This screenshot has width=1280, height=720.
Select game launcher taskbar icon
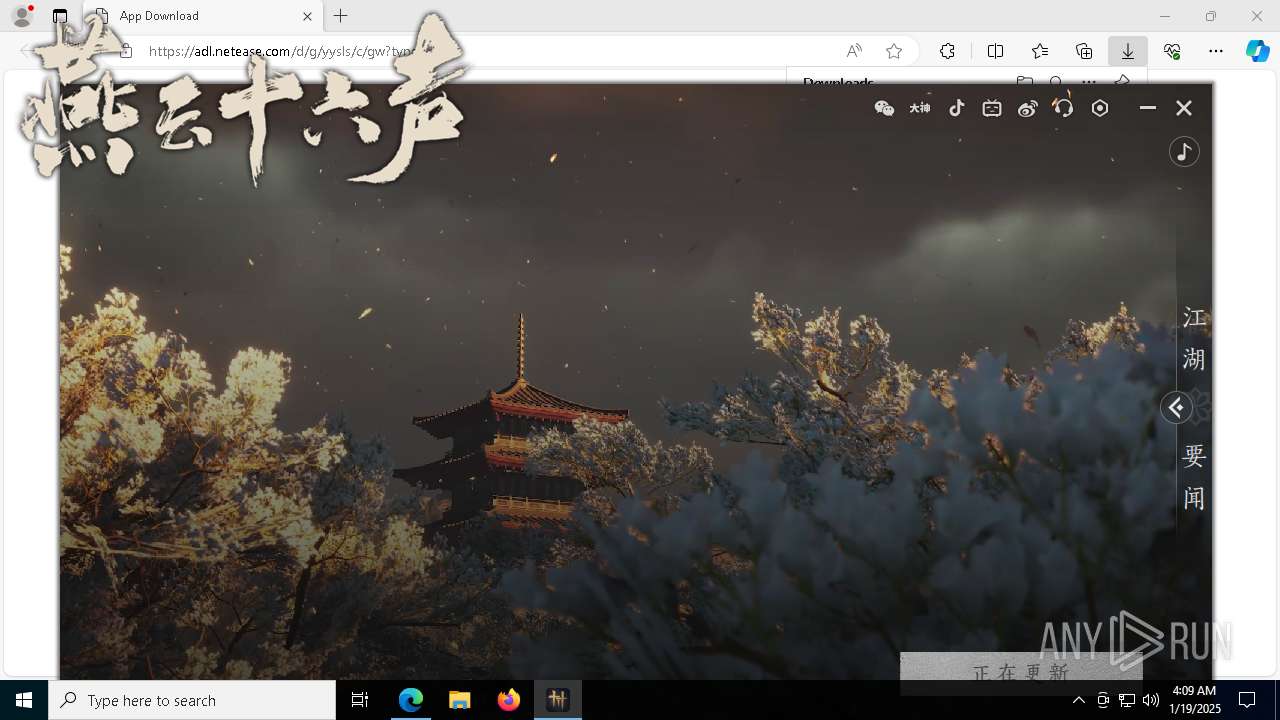(x=558, y=700)
